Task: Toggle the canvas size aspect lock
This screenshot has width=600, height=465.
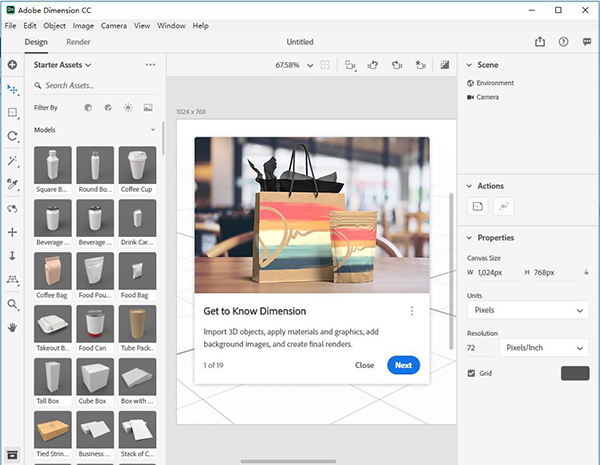Action: coord(586,273)
